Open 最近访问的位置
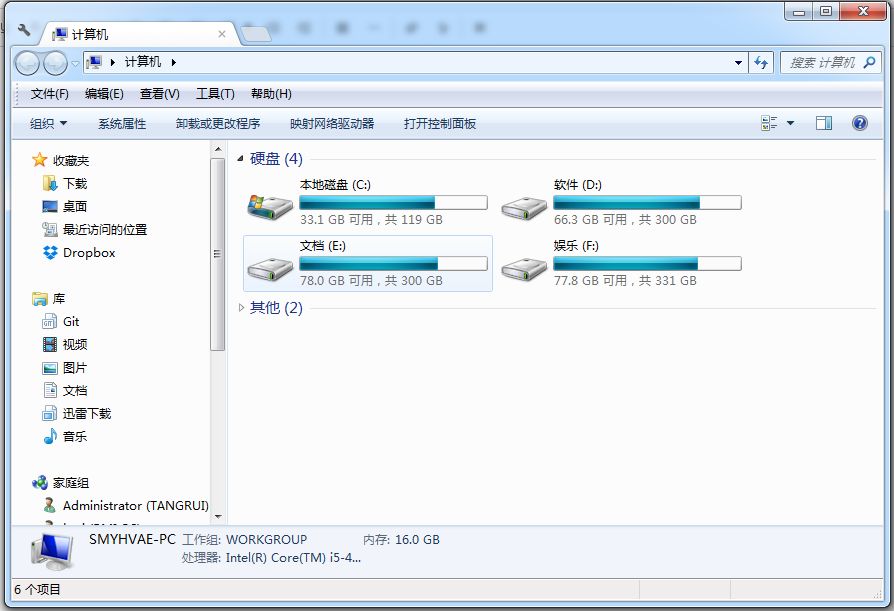The width and height of the screenshot is (894, 611). pyautogui.click(x=105, y=230)
